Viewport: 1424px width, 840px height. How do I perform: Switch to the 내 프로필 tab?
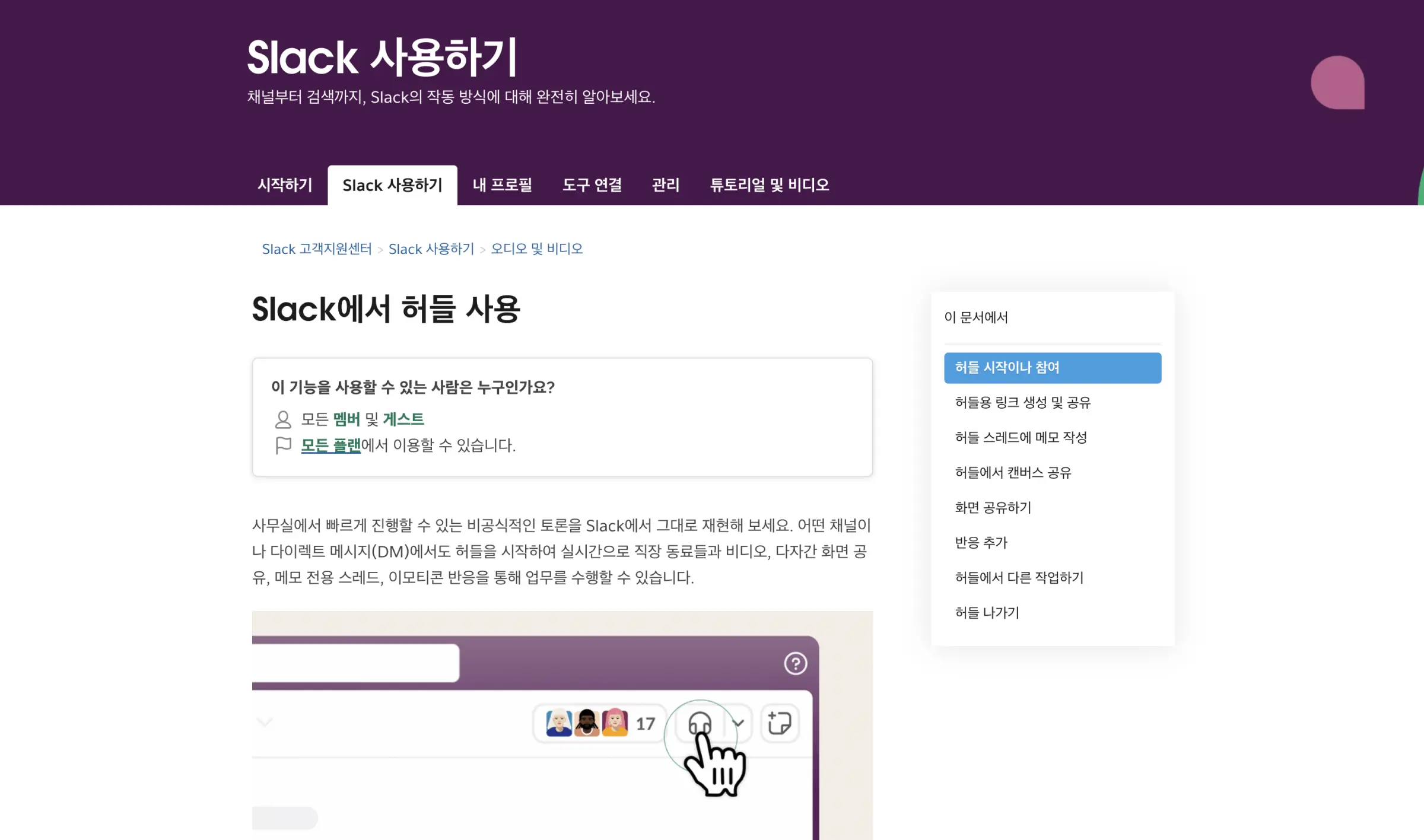pyautogui.click(x=502, y=185)
